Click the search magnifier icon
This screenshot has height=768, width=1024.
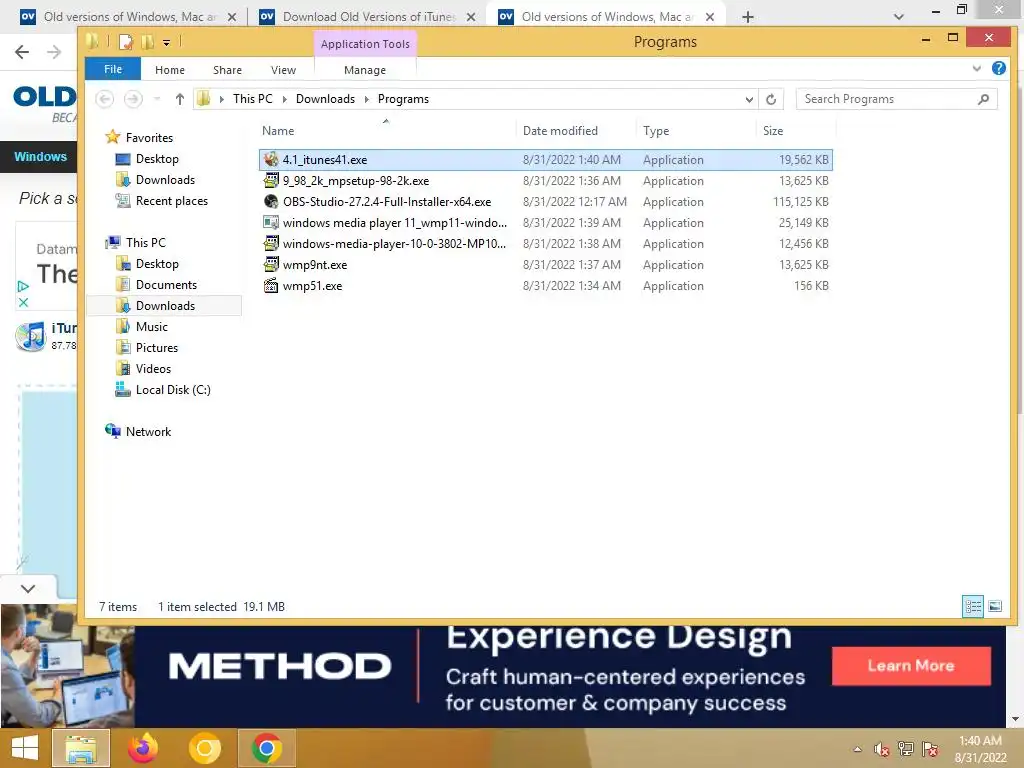(983, 99)
